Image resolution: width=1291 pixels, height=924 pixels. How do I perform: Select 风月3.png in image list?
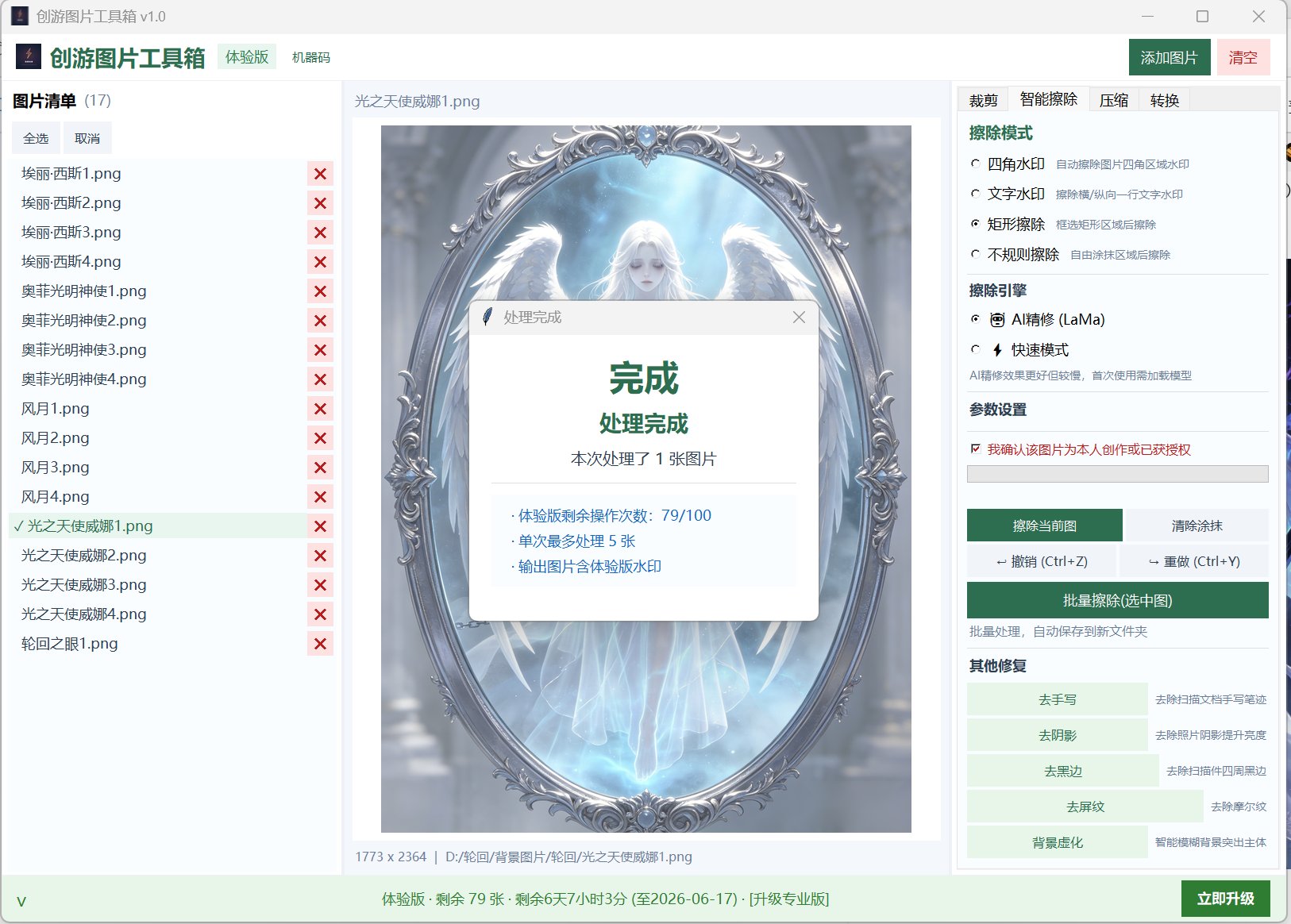[x=159, y=468]
